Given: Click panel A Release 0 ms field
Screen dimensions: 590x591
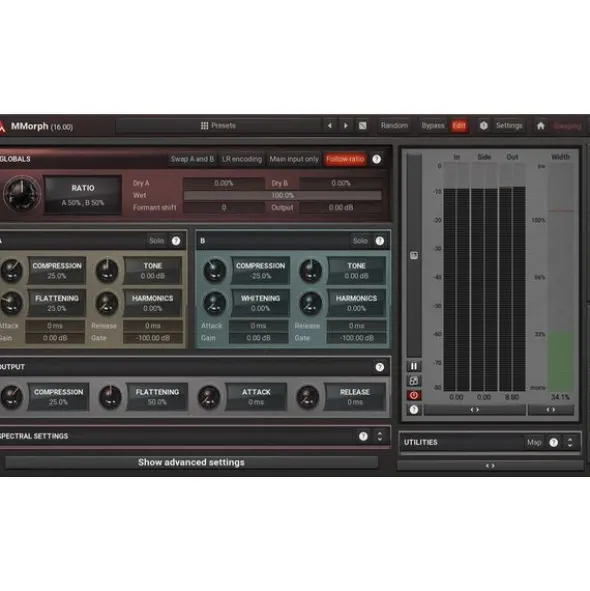Looking at the screenshot, I should [153, 326].
